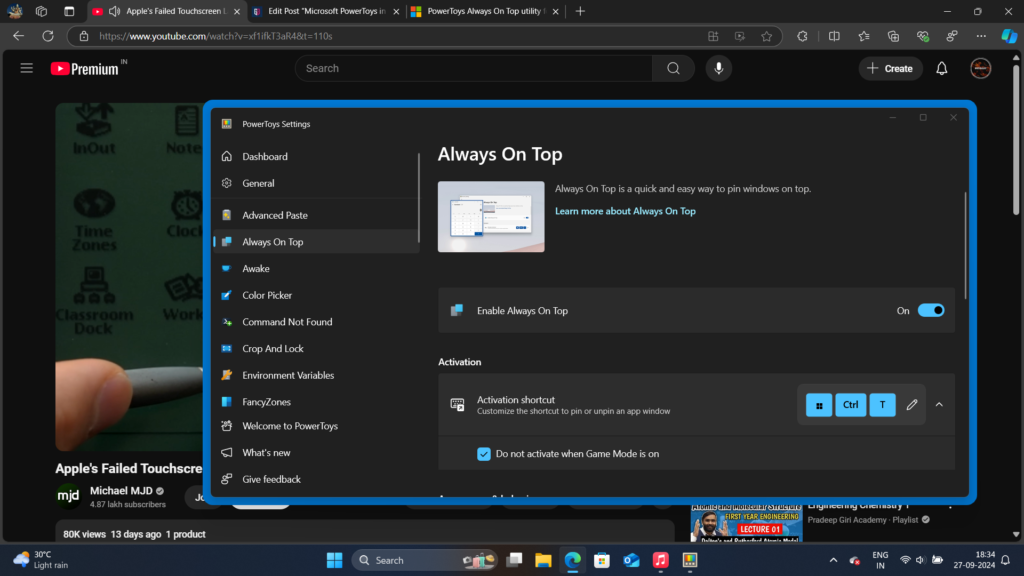This screenshot has height=576, width=1024.
Task: Click the FancyZones icon in sidebar
Action: click(x=227, y=402)
